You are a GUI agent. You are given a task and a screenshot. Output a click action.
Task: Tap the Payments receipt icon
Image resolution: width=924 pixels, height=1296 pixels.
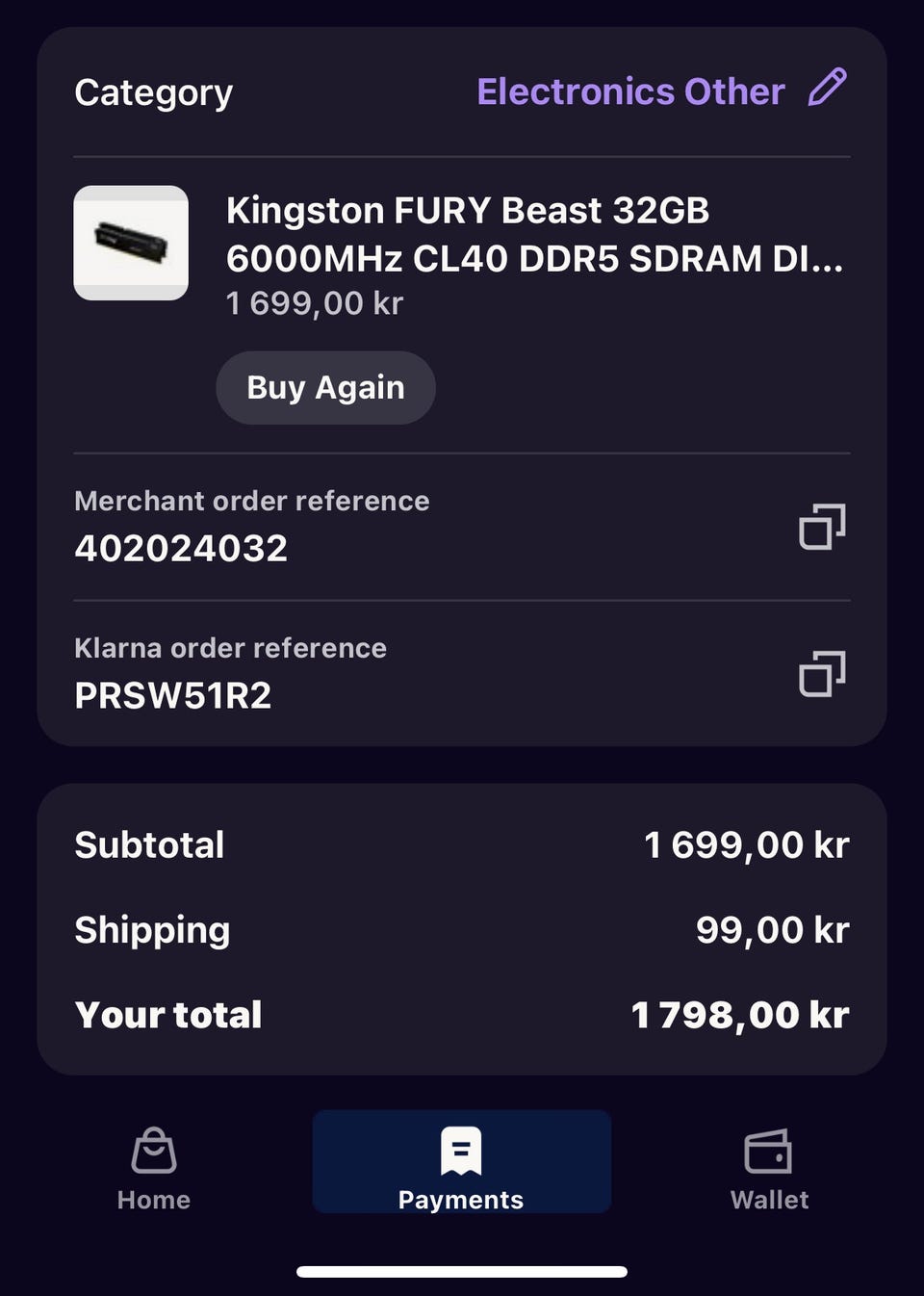461,1151
